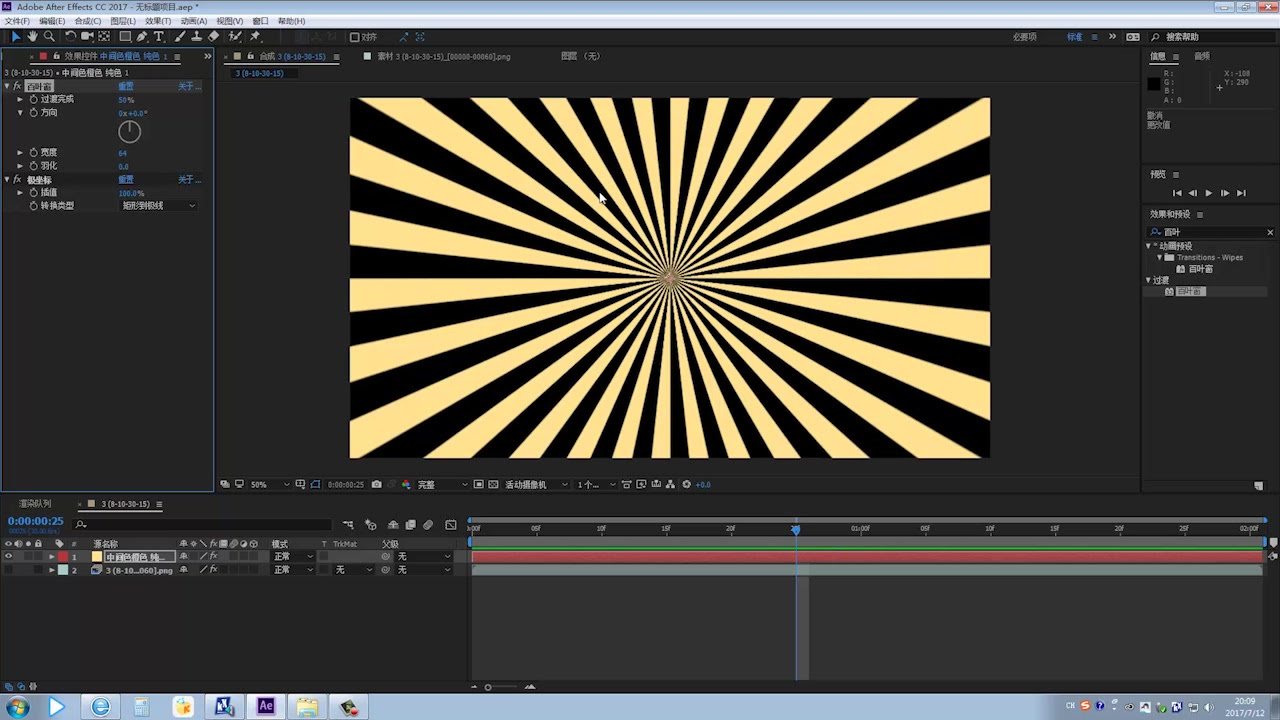Open the 活动摄像机 view dropdown
Image resolution: width=1280 pixels, height=720 pixels.
click(537, 484)
